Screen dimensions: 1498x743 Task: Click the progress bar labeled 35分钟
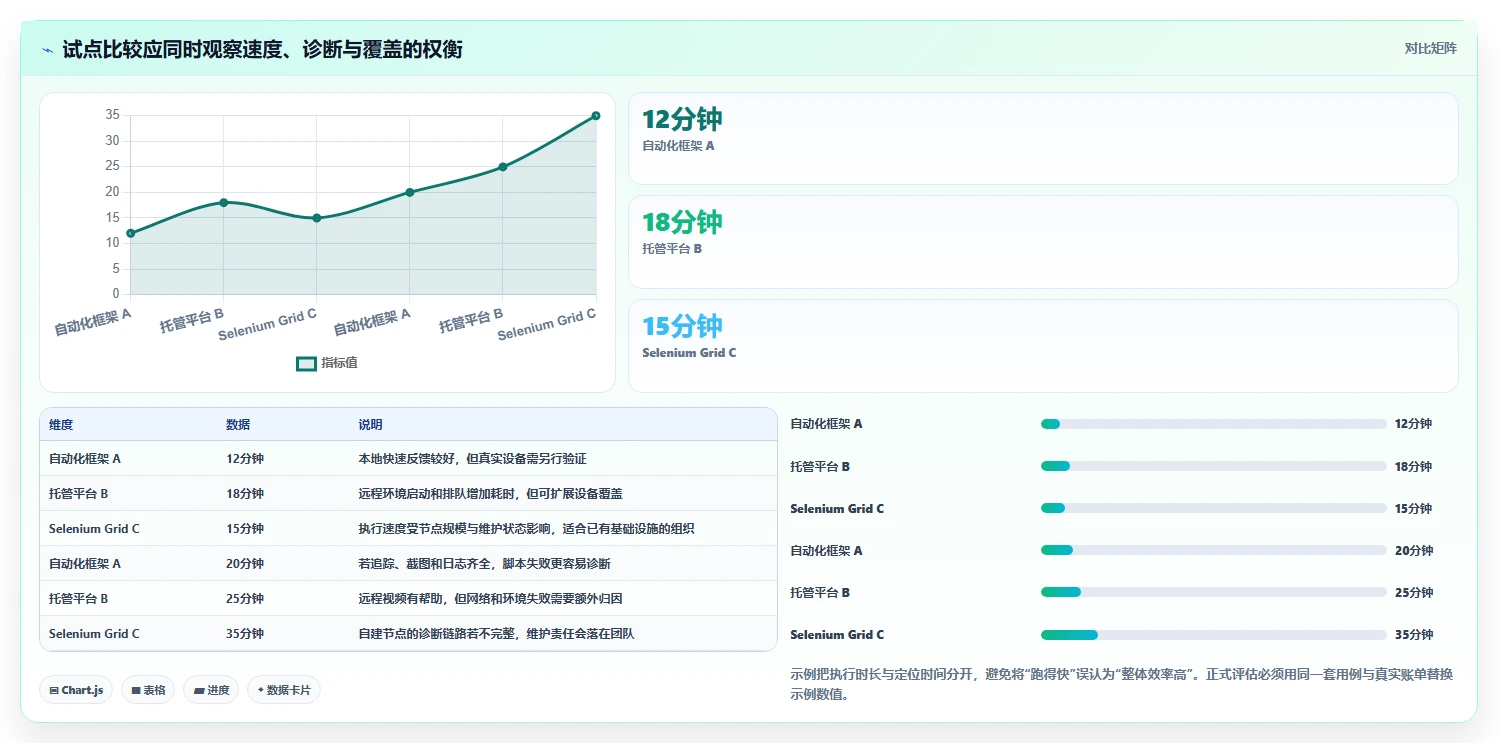[x=1213, y=635]
